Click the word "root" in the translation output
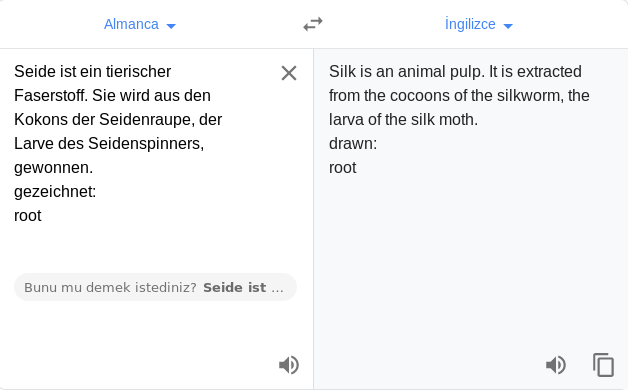The height and width of the screenshot is (390, 628). (x=342, y=168)
